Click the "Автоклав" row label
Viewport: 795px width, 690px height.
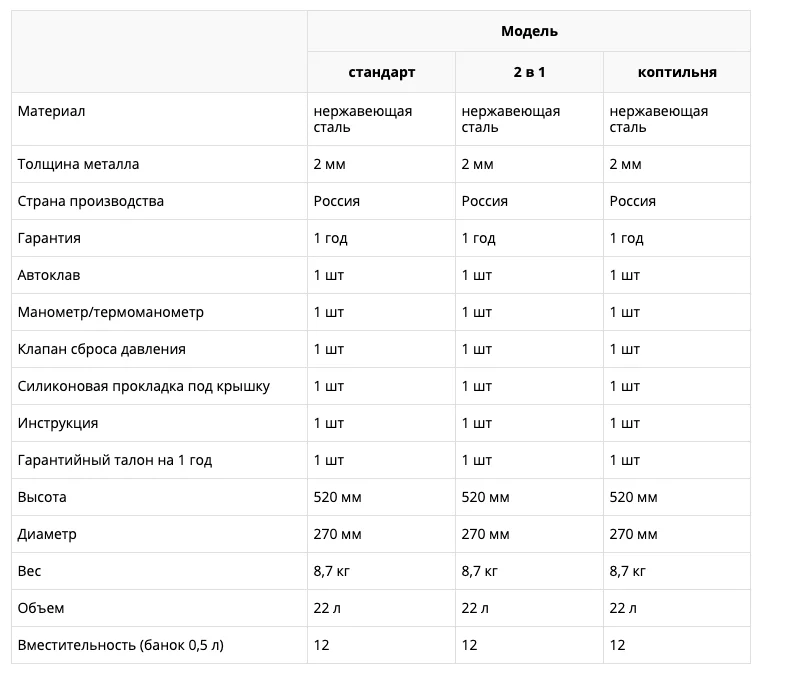(49, 275)
